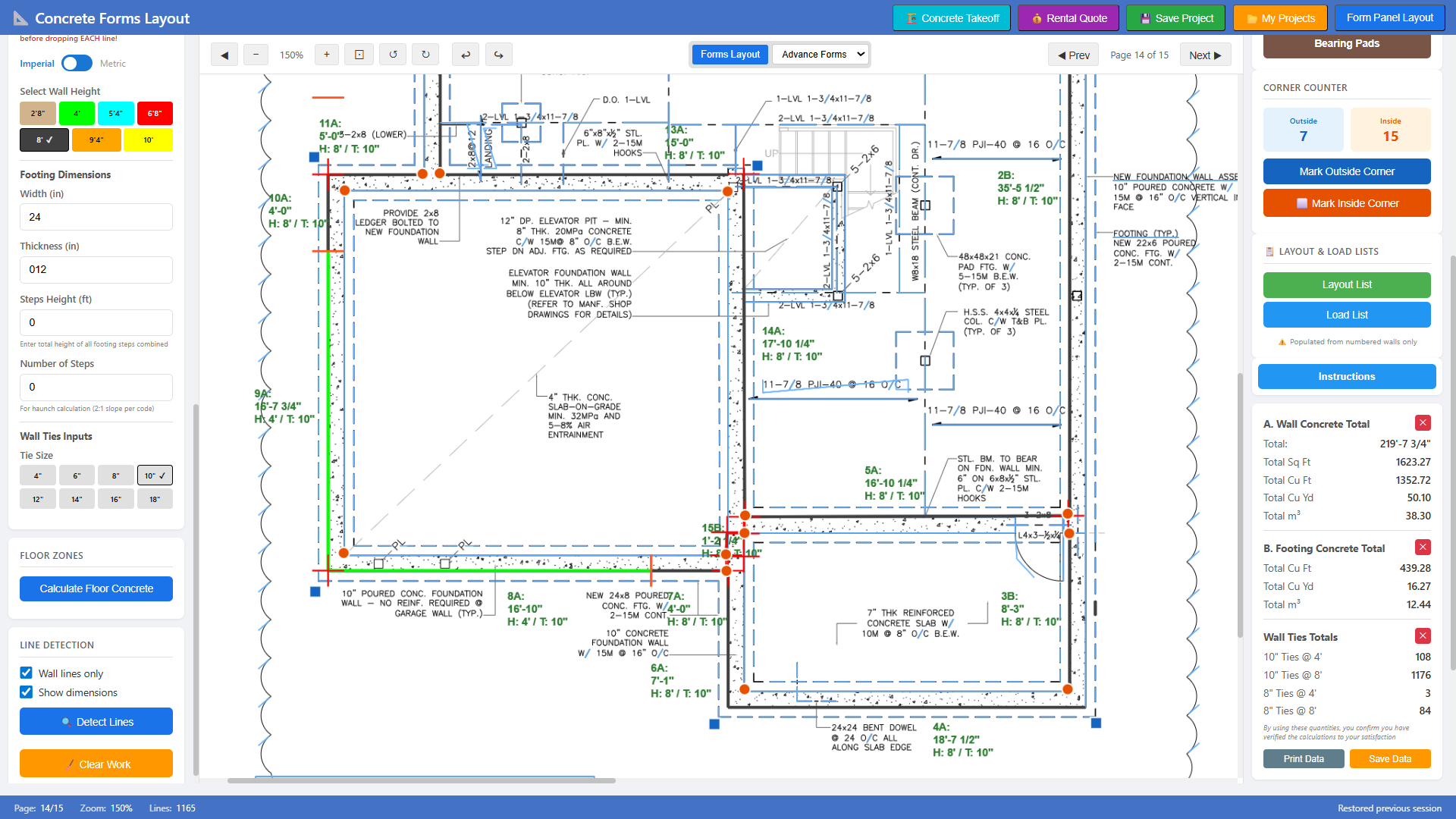Select the green 4' wall height
1456x819 pixels.
coord(77,114)
